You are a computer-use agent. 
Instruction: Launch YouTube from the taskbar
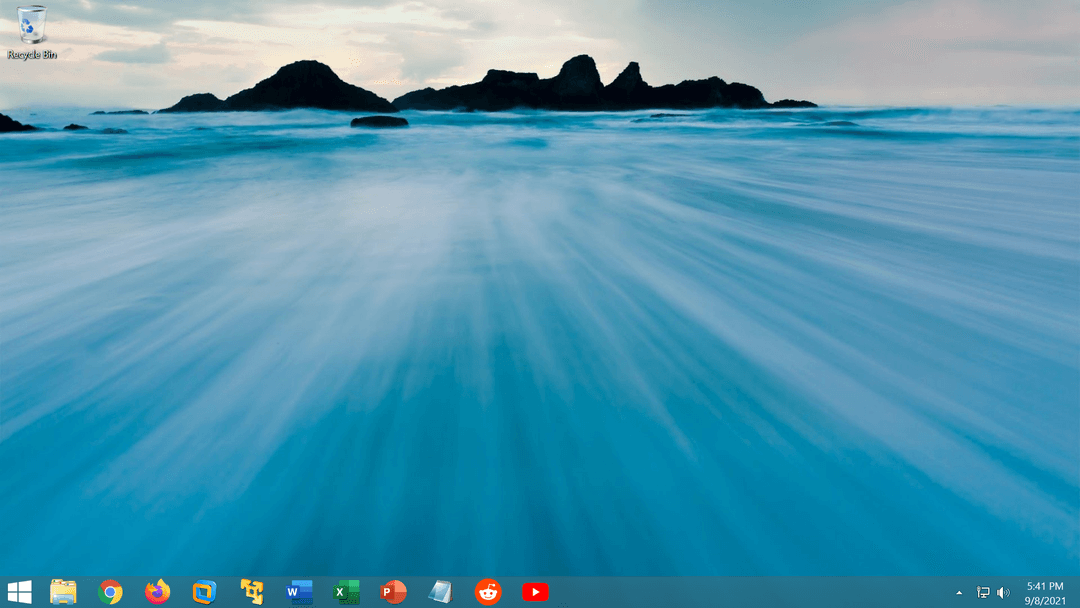point(535,592)
